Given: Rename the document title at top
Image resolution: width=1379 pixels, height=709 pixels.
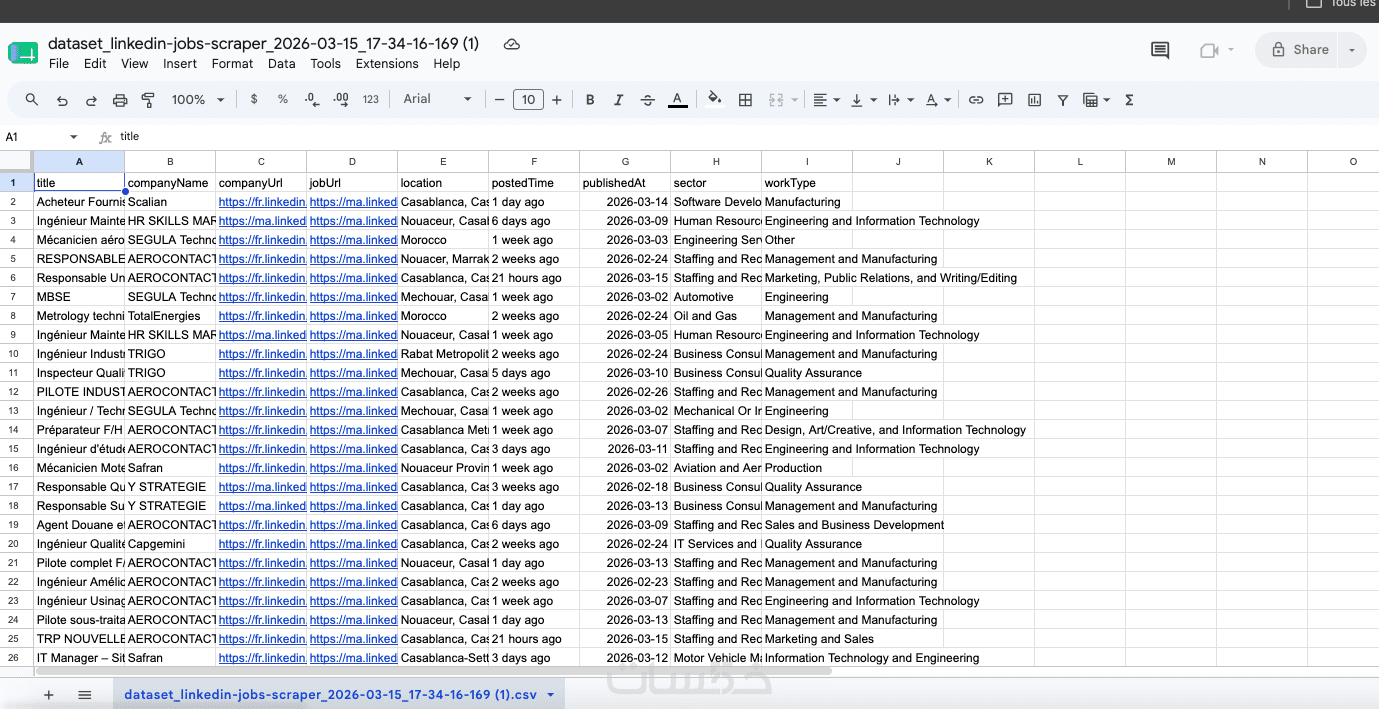Looking at the screenshot, I should tap(264, 44).
